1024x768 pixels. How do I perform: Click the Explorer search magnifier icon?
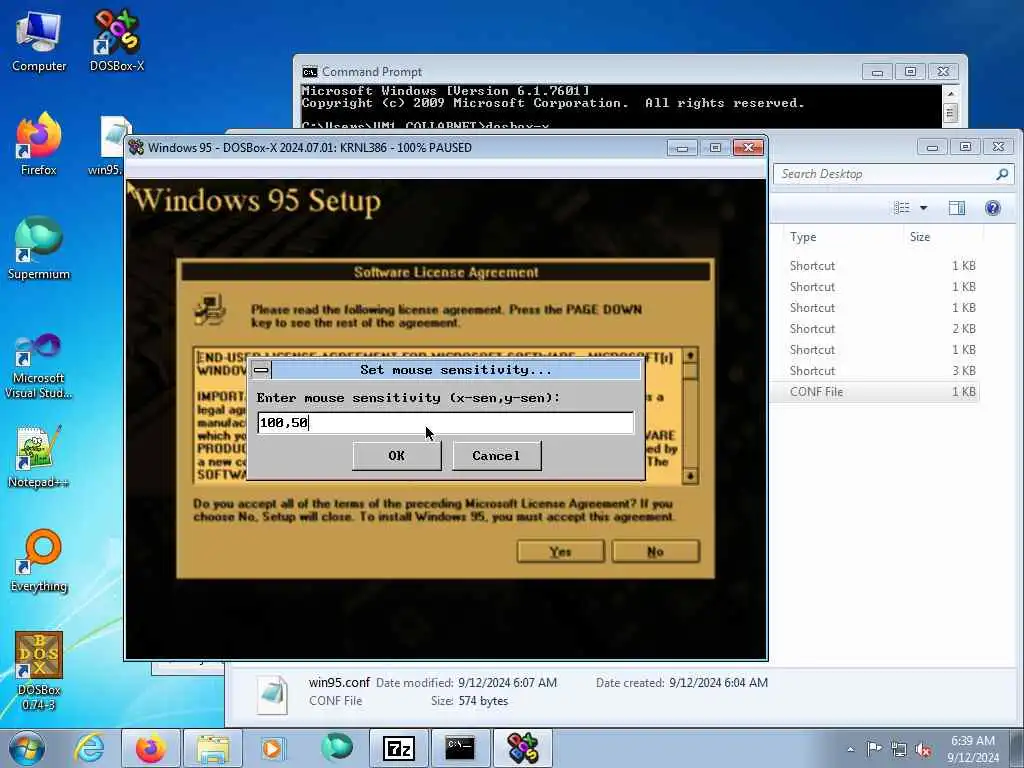click(1002, 174)
